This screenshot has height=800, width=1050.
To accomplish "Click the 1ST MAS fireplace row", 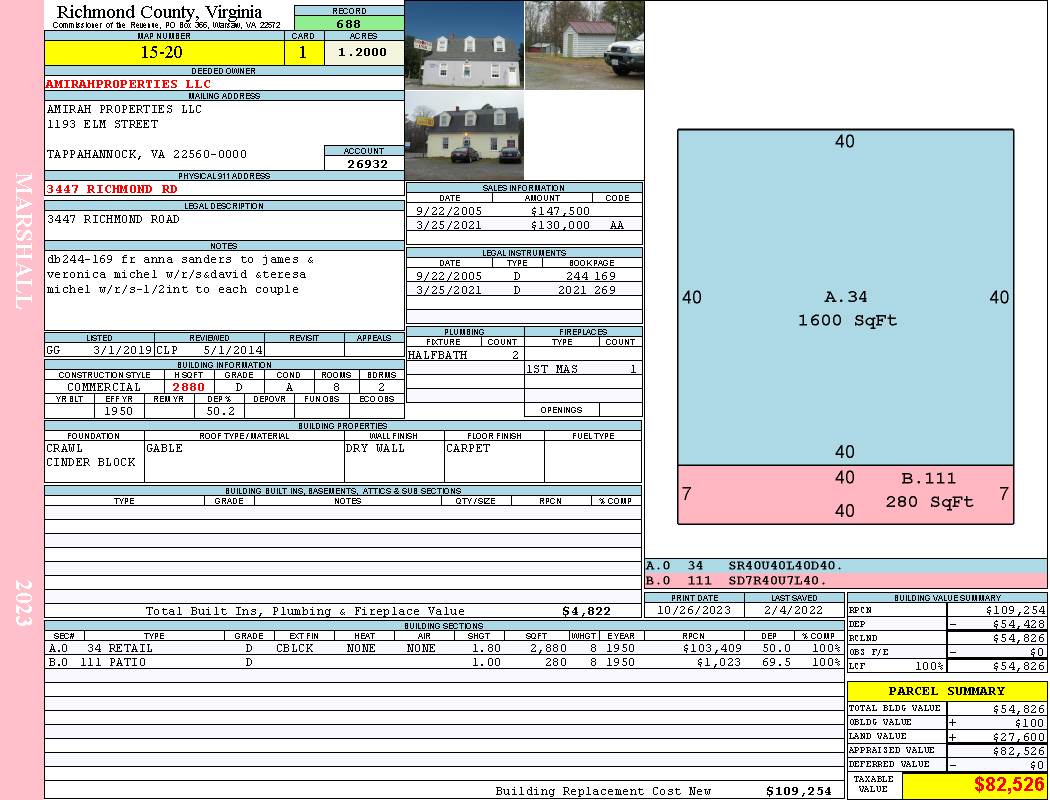I will point(583,369).
